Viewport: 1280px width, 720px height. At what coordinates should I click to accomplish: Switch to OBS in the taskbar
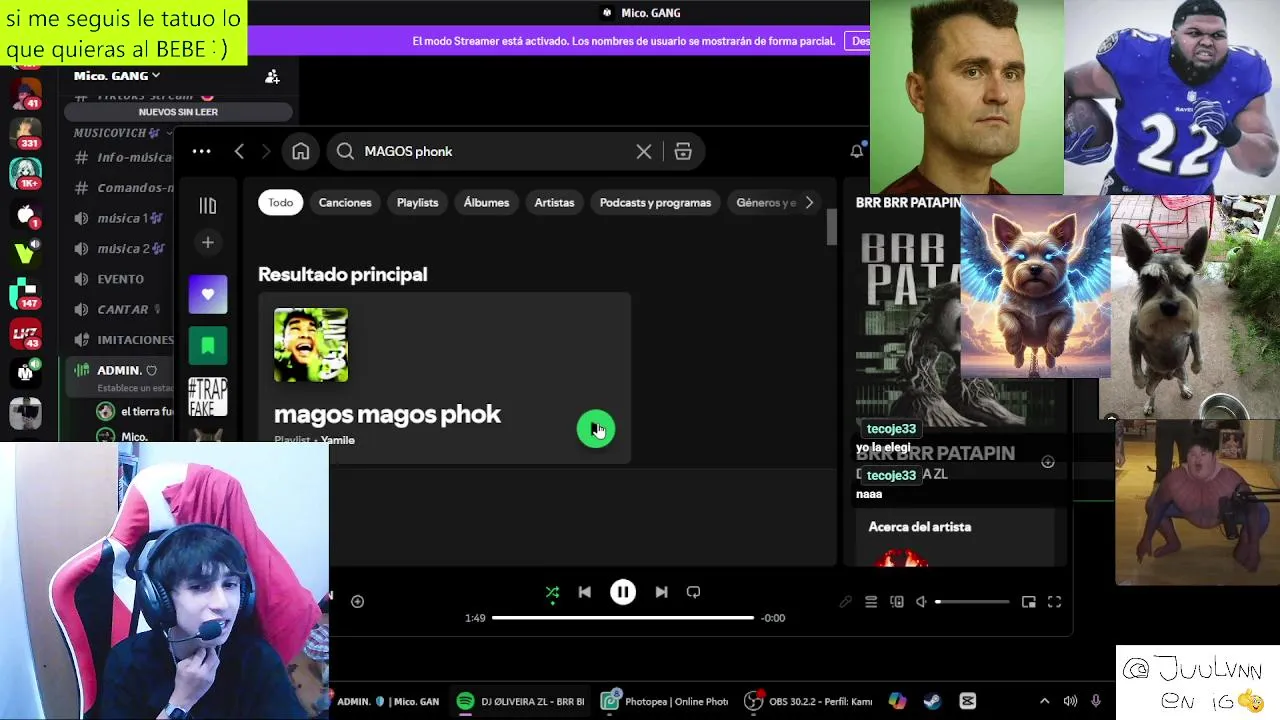click(808, 701)
